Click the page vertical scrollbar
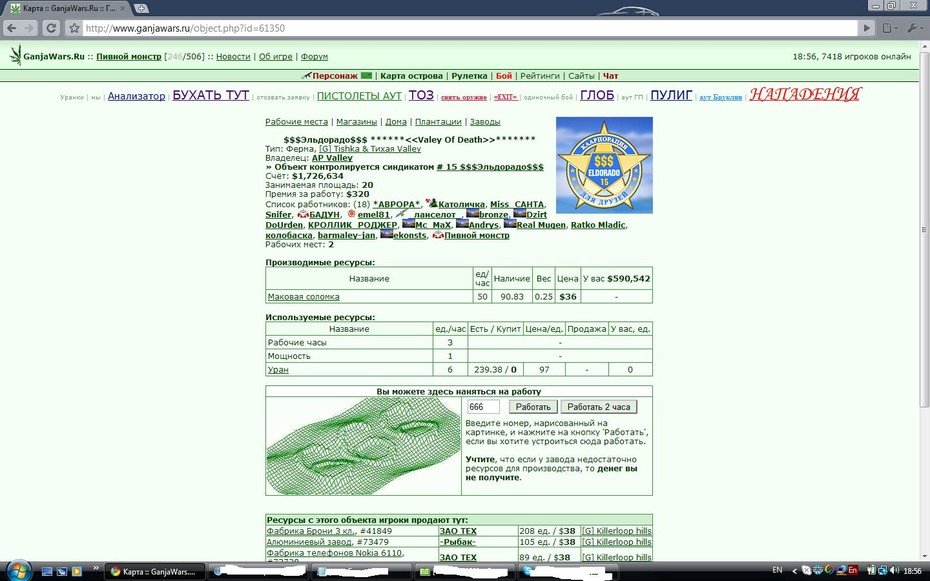 pyautogui.click(x=924, y=228)
